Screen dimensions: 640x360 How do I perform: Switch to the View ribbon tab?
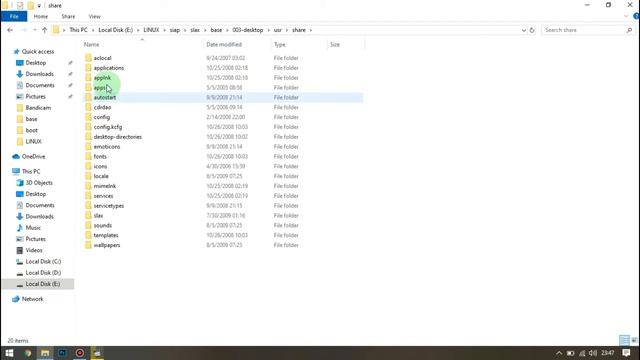coord(94,16)
